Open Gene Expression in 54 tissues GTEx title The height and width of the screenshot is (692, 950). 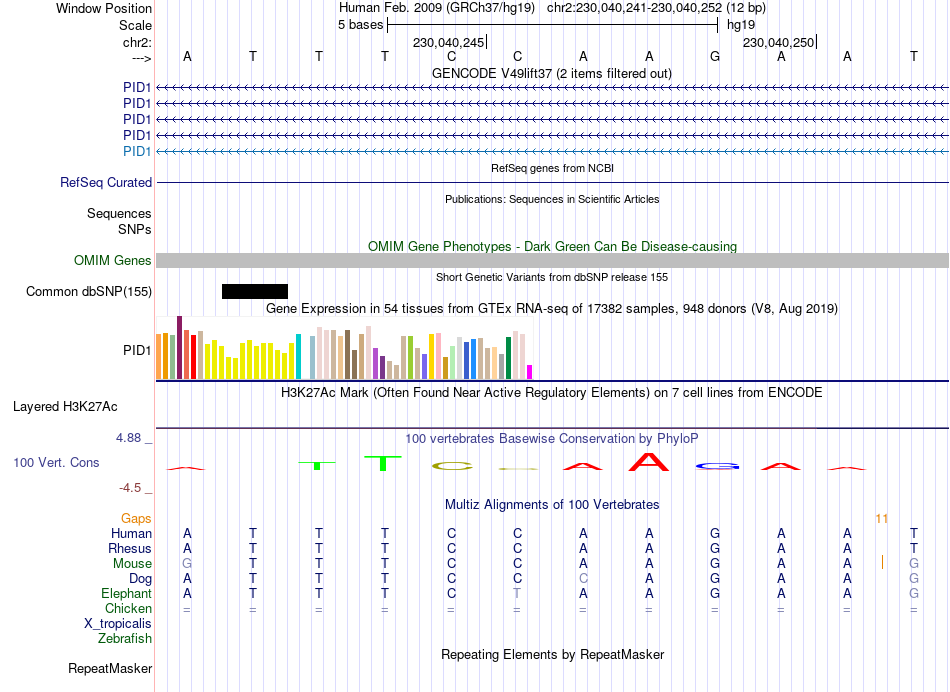click(x=552, y=308)
